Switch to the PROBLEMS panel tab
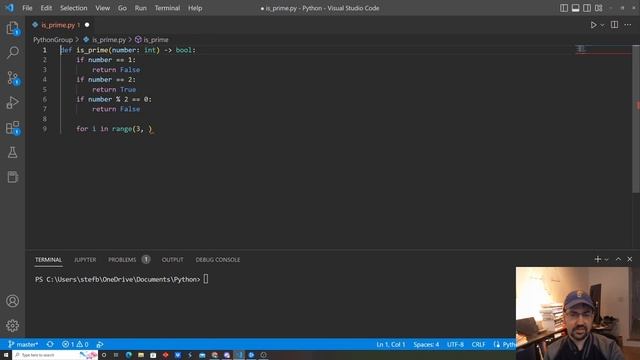The width and height of the screenshot is (640, 360). tap(122, 260)
